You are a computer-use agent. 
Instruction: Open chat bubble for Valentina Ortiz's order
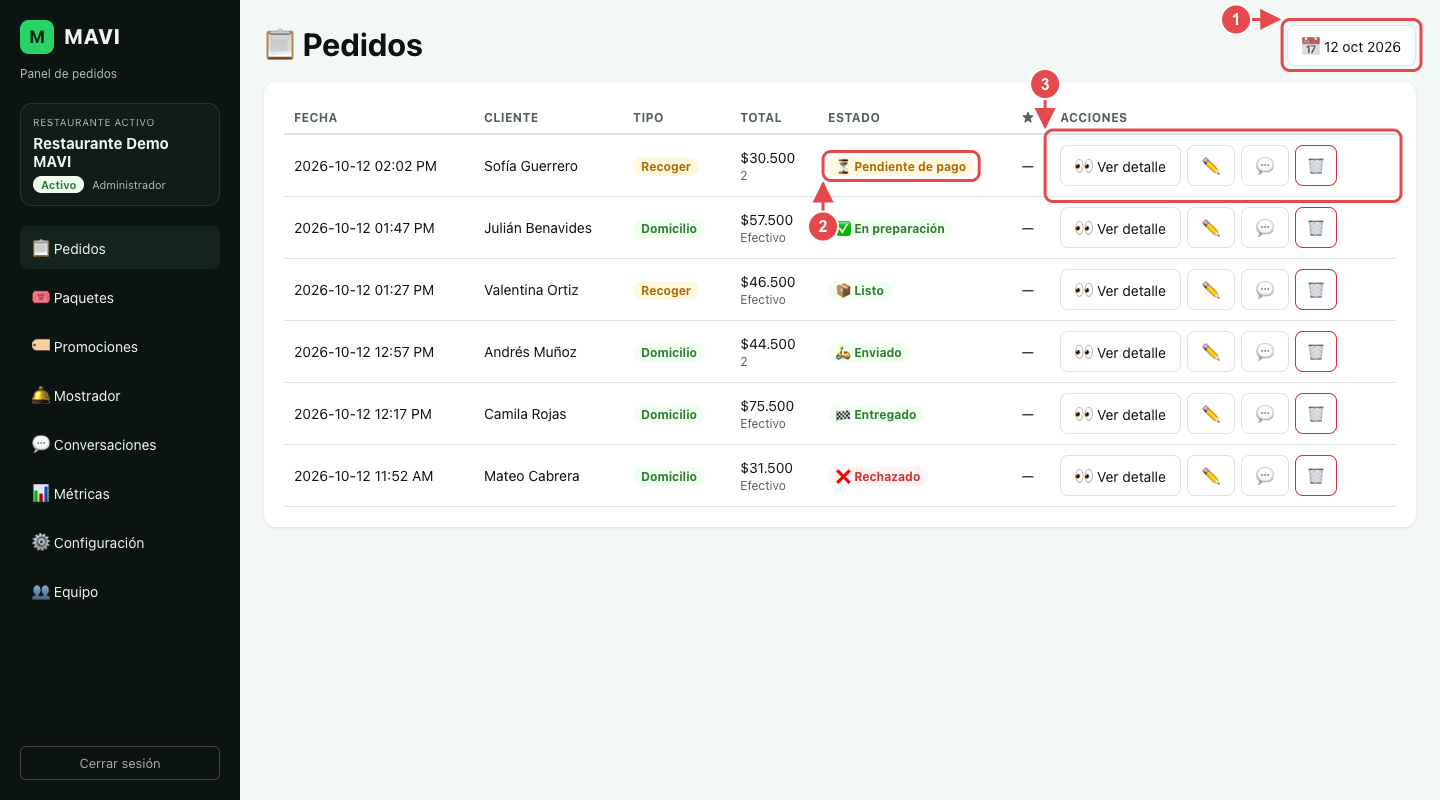click(1265, 290)
